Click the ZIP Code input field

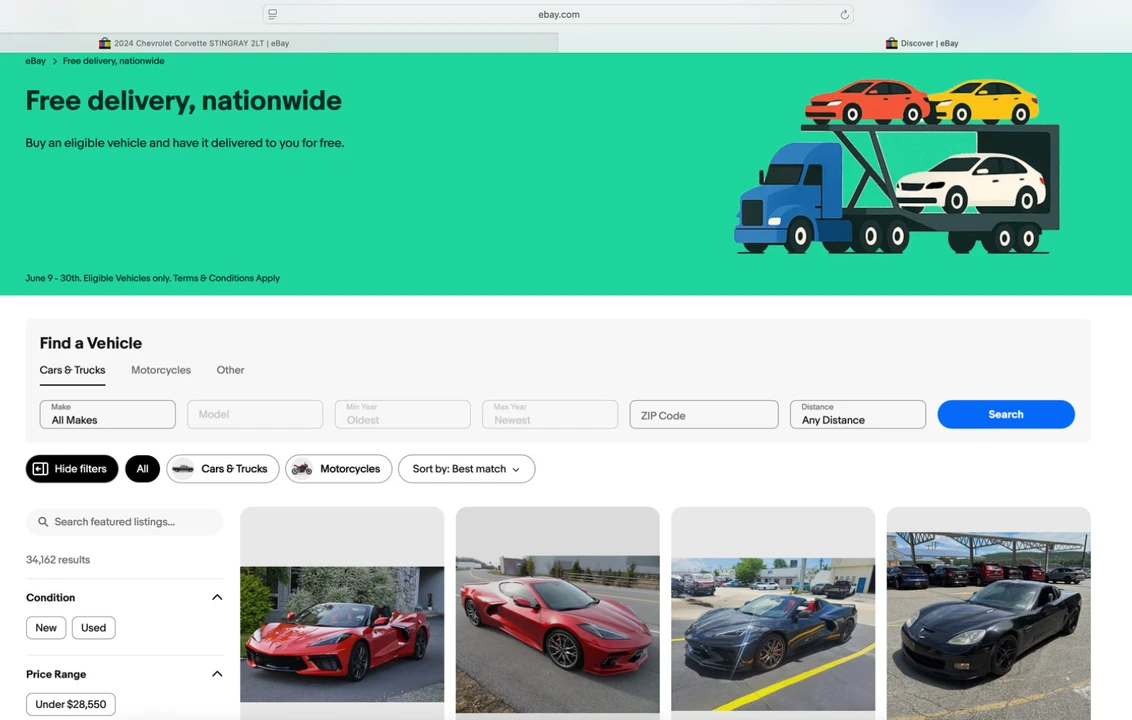[704, 415]
